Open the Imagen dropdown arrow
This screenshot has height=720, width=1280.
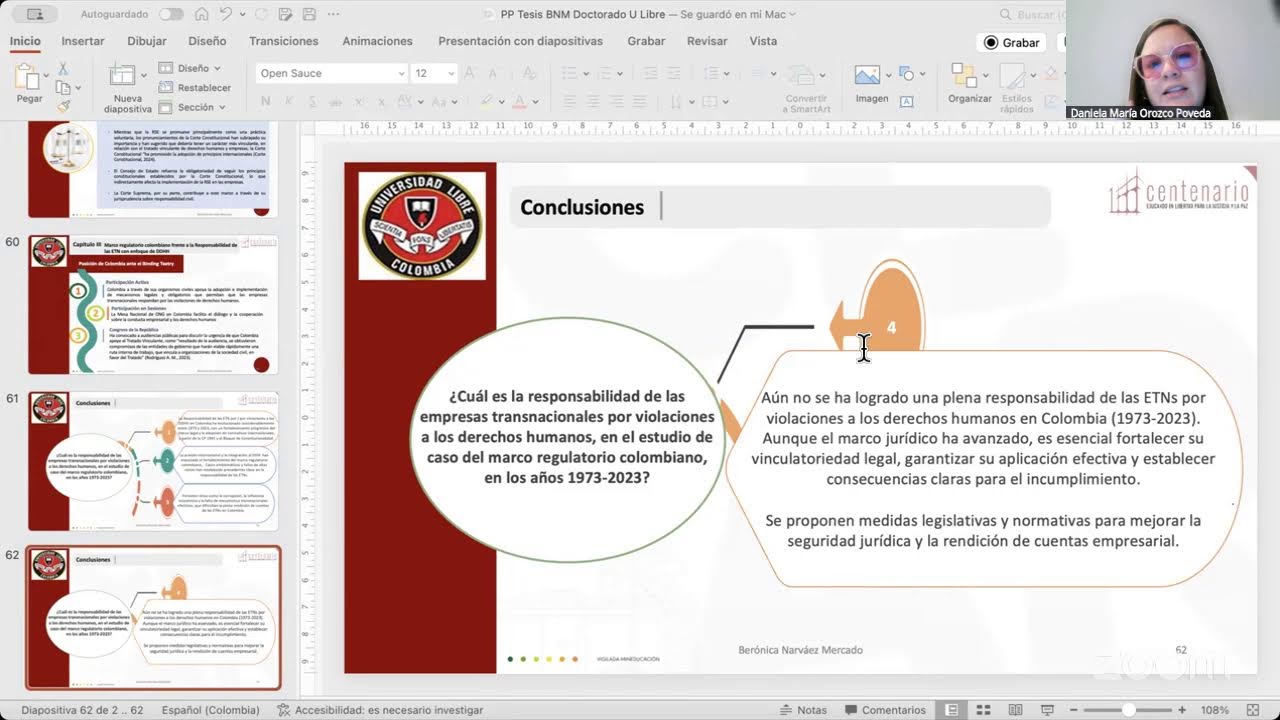[888, 75]
